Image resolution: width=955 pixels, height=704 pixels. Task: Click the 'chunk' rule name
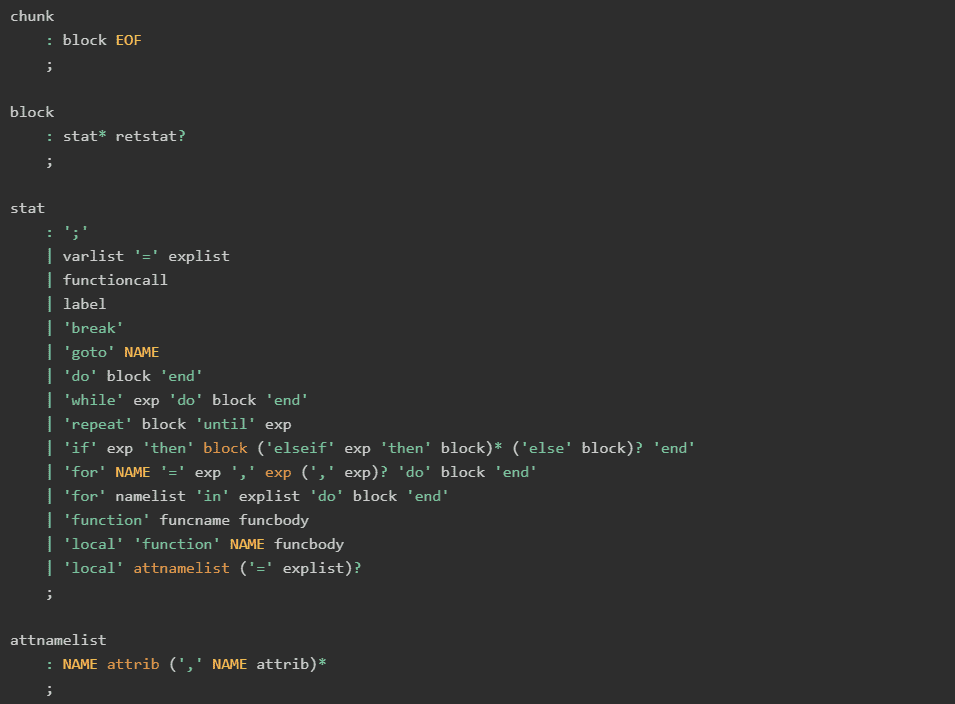tap(32, 16)
